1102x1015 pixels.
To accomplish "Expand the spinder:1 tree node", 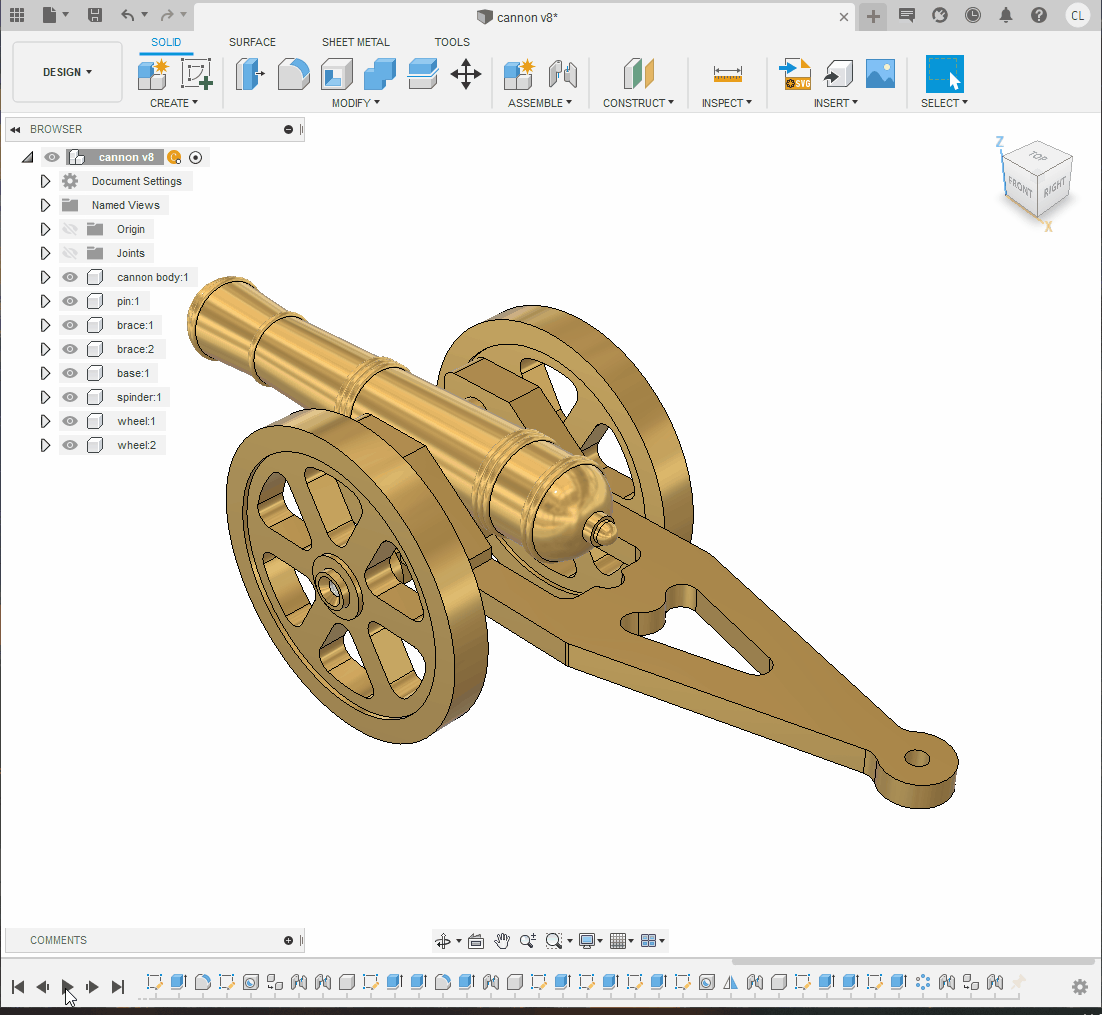I will (45, 397).
